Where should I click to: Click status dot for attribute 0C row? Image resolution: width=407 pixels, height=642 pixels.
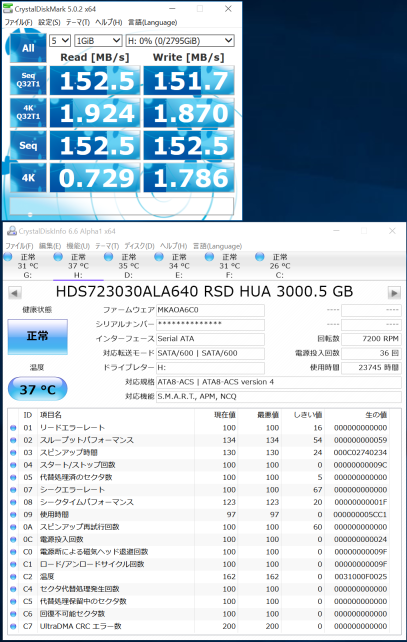(x=13, y=540)
